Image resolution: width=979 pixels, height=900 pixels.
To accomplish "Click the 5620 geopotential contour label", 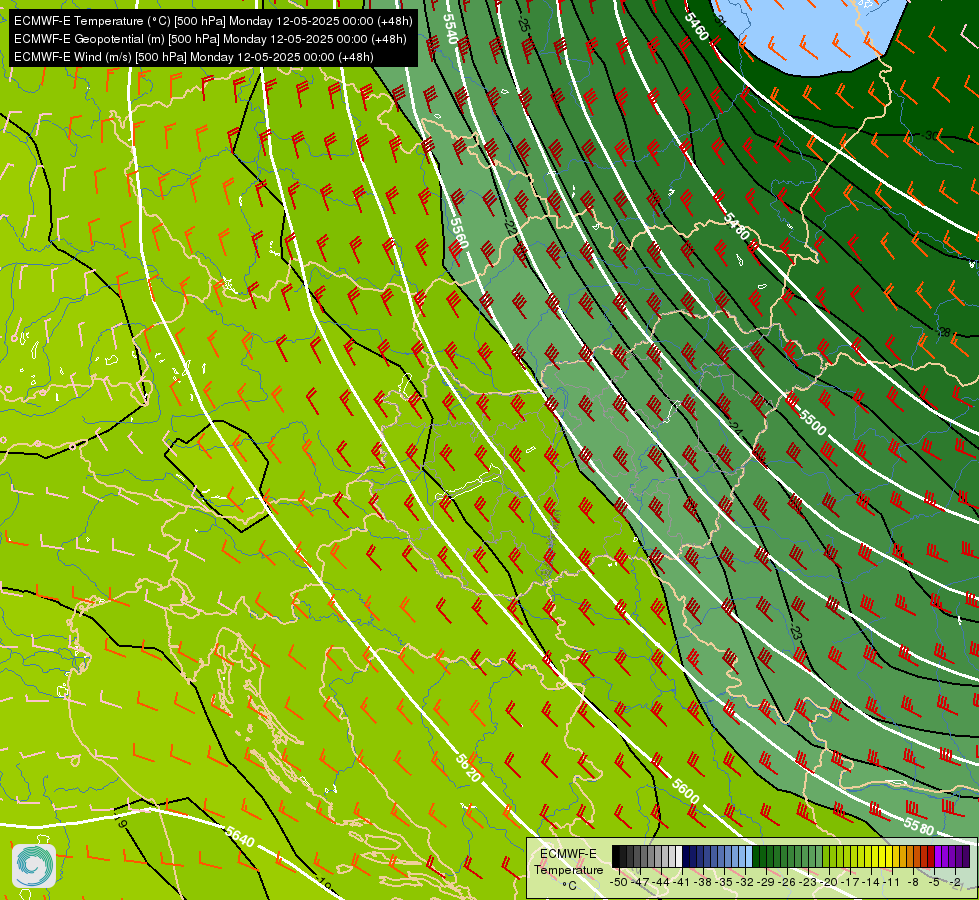I will coord(468,768).
